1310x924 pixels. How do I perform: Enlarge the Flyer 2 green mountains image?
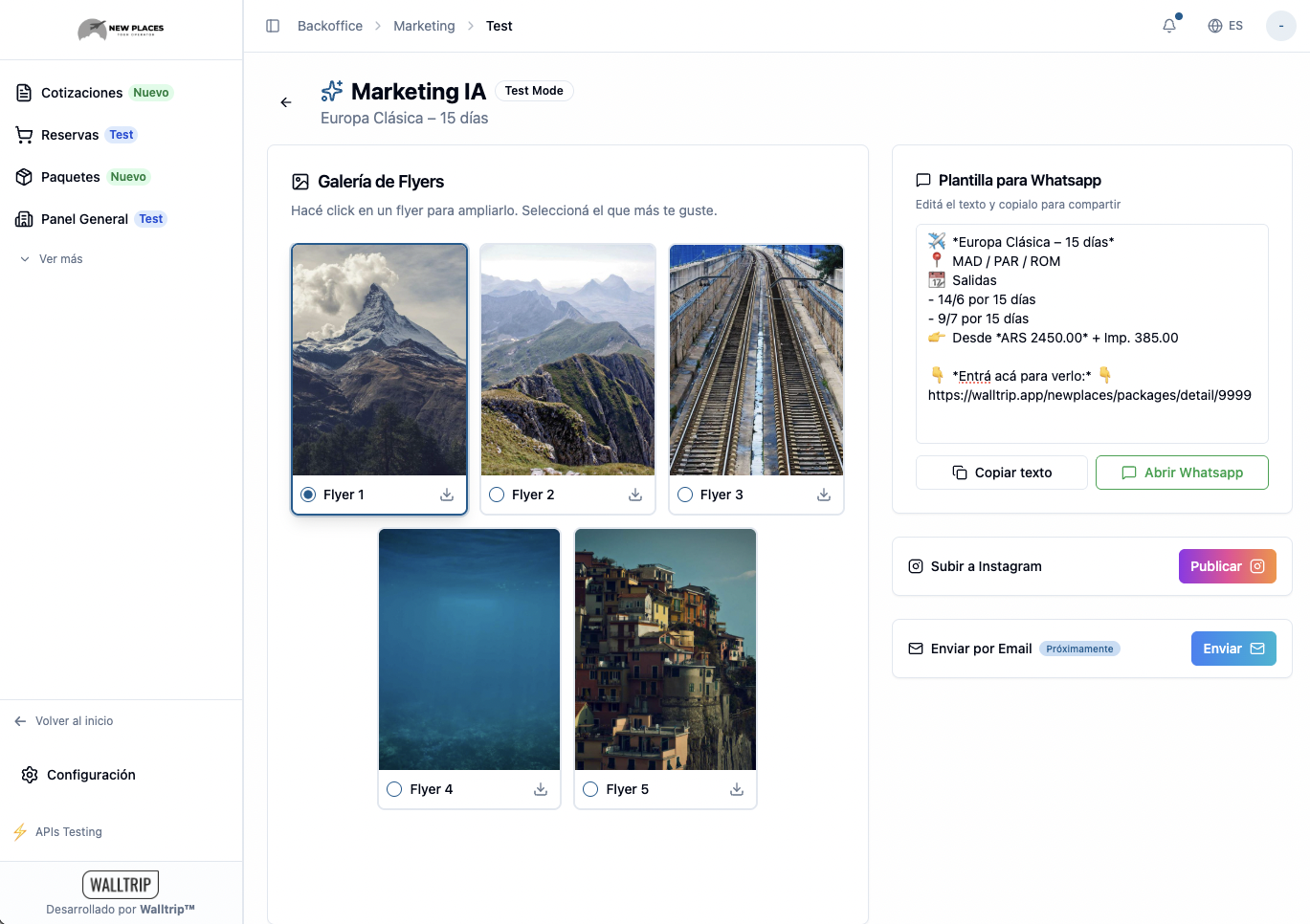(568, 361)
